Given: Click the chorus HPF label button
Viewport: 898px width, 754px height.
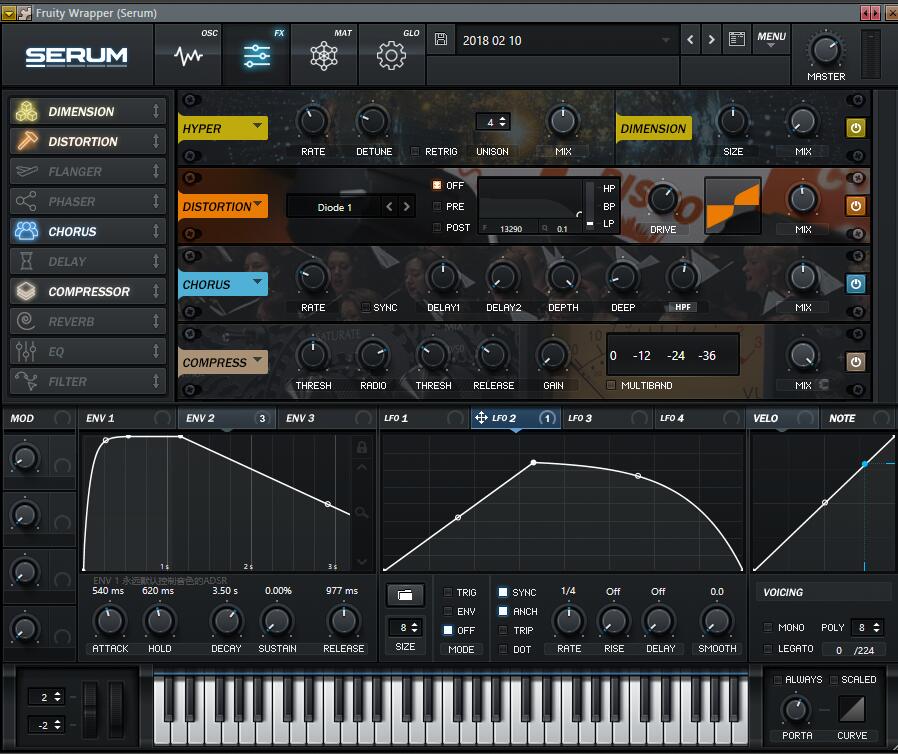Looking at the screenshot, I should point(682,307).
